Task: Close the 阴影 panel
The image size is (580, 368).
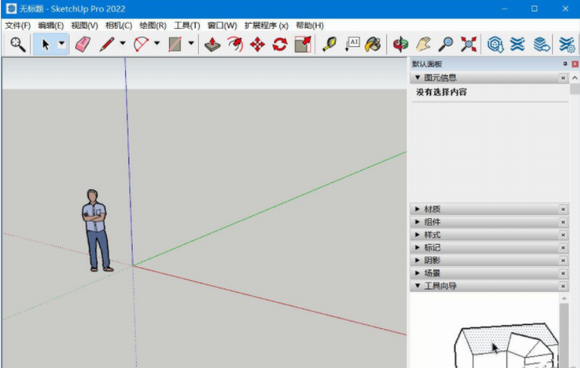Action: (x=563, y=261)
